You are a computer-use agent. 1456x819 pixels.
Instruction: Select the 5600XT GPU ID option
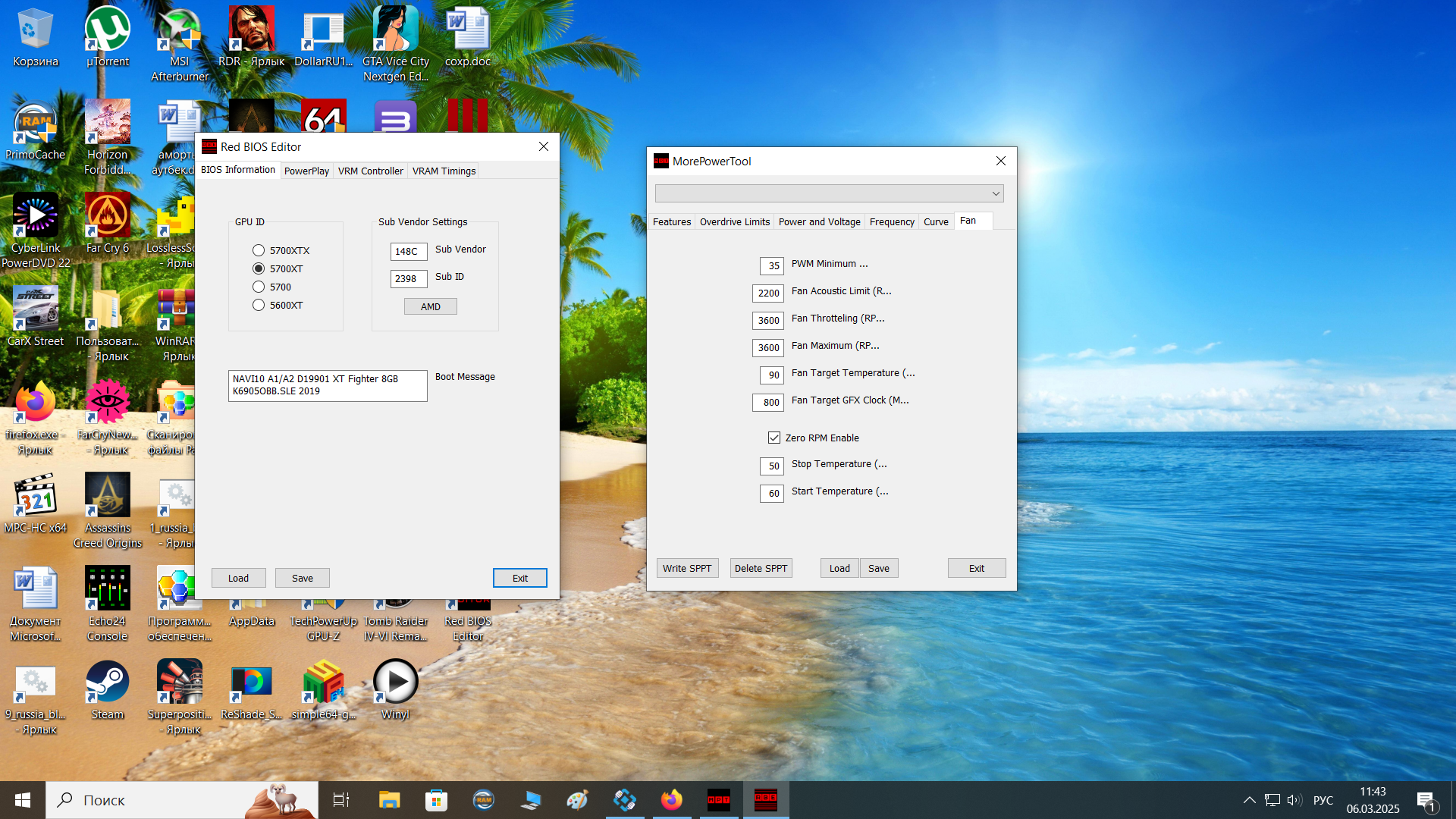(x=259, y=305)
